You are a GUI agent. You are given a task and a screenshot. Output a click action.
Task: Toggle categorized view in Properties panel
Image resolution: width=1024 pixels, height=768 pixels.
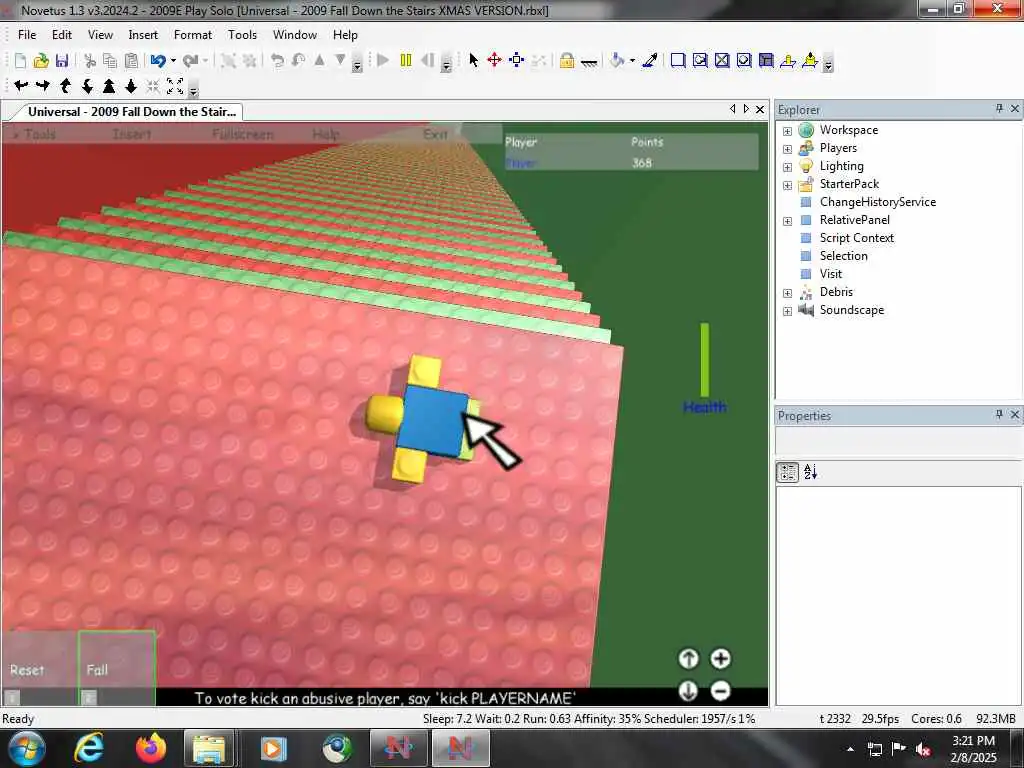click(x=788, y=472)
